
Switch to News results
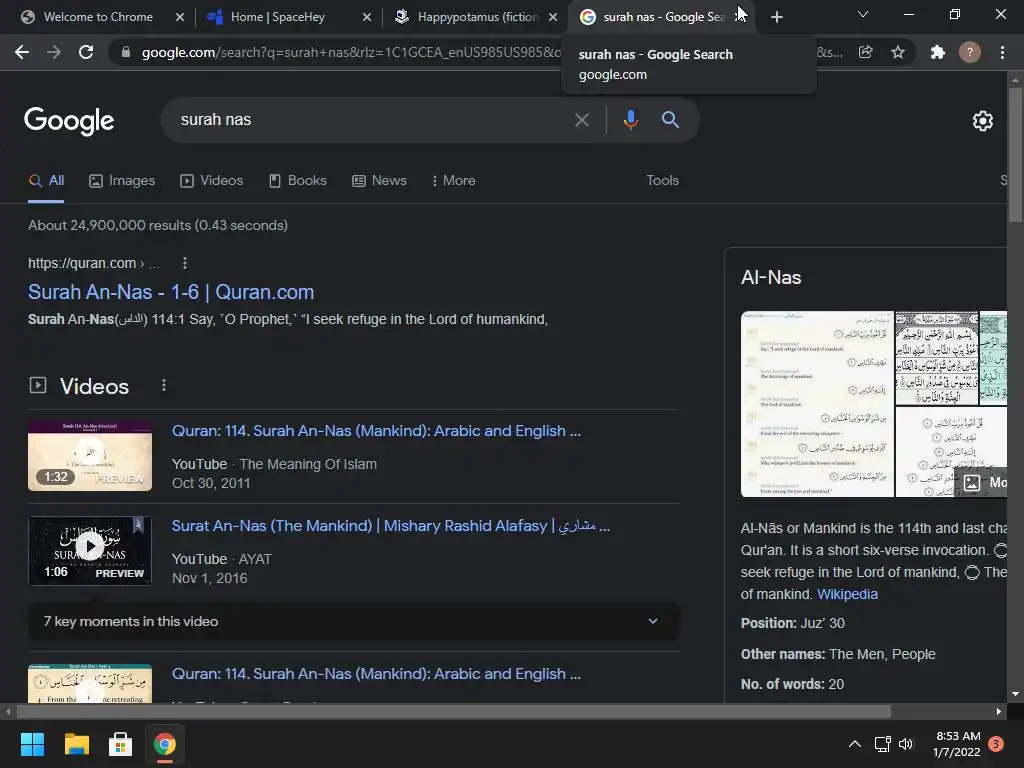pos(379,181)
